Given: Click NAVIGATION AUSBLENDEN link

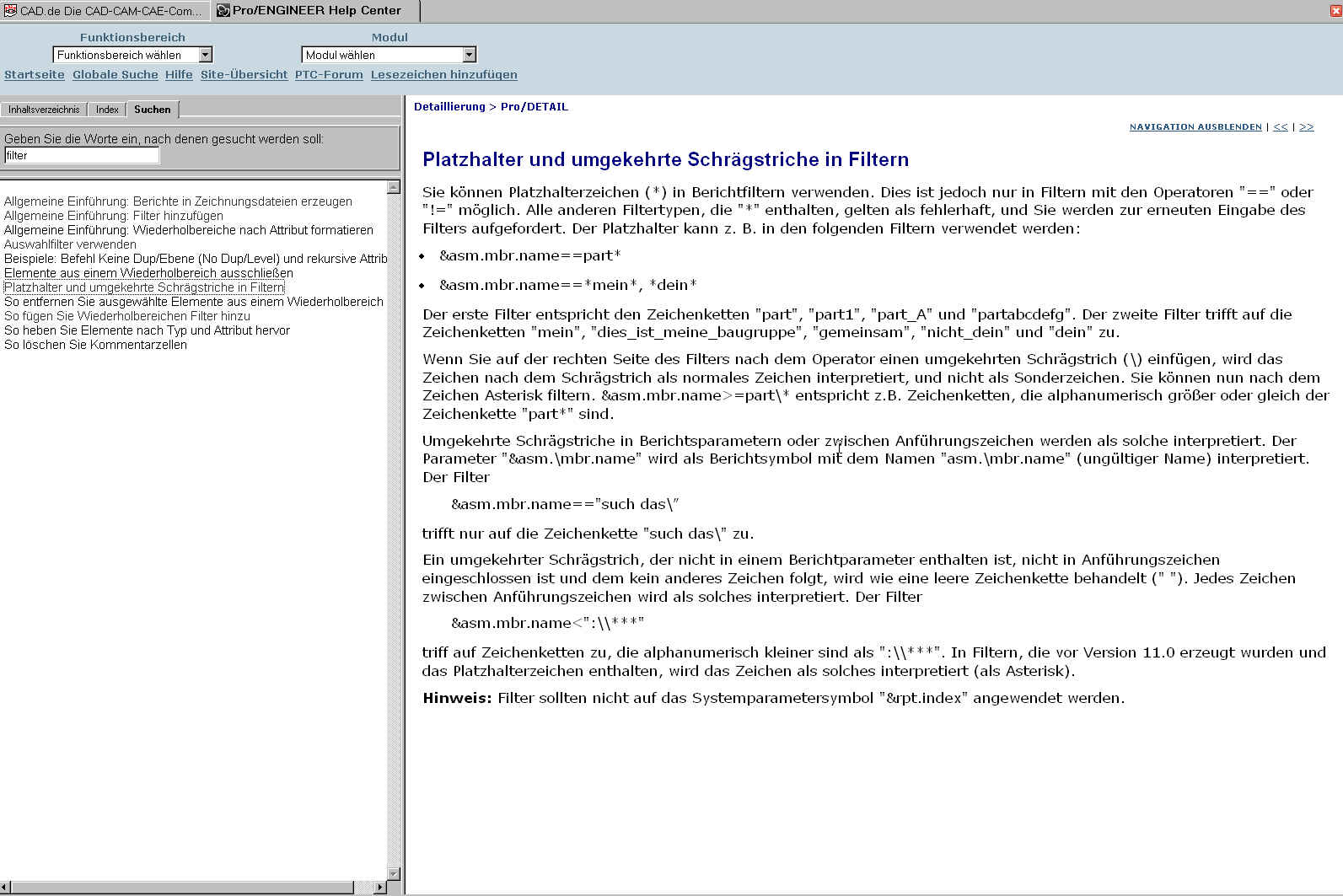Looking at the screenshot, I should click(x=1195, y=127).
